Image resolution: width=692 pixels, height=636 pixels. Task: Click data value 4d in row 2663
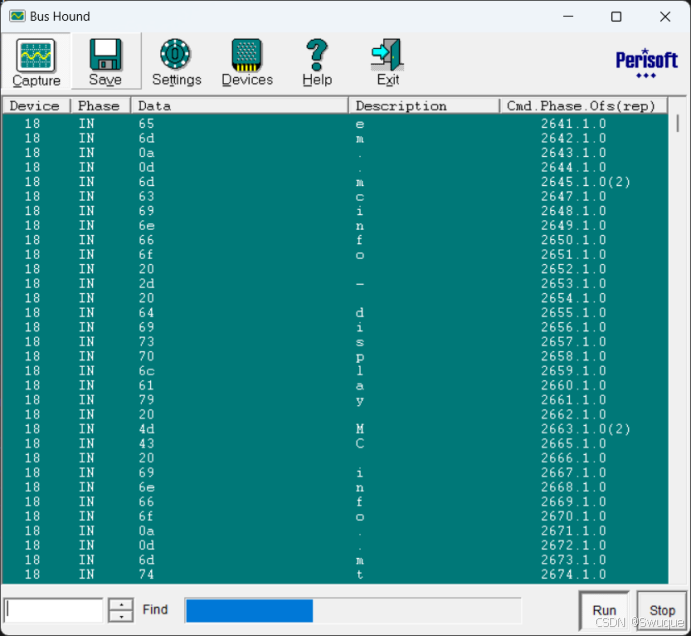click(147, 429)
